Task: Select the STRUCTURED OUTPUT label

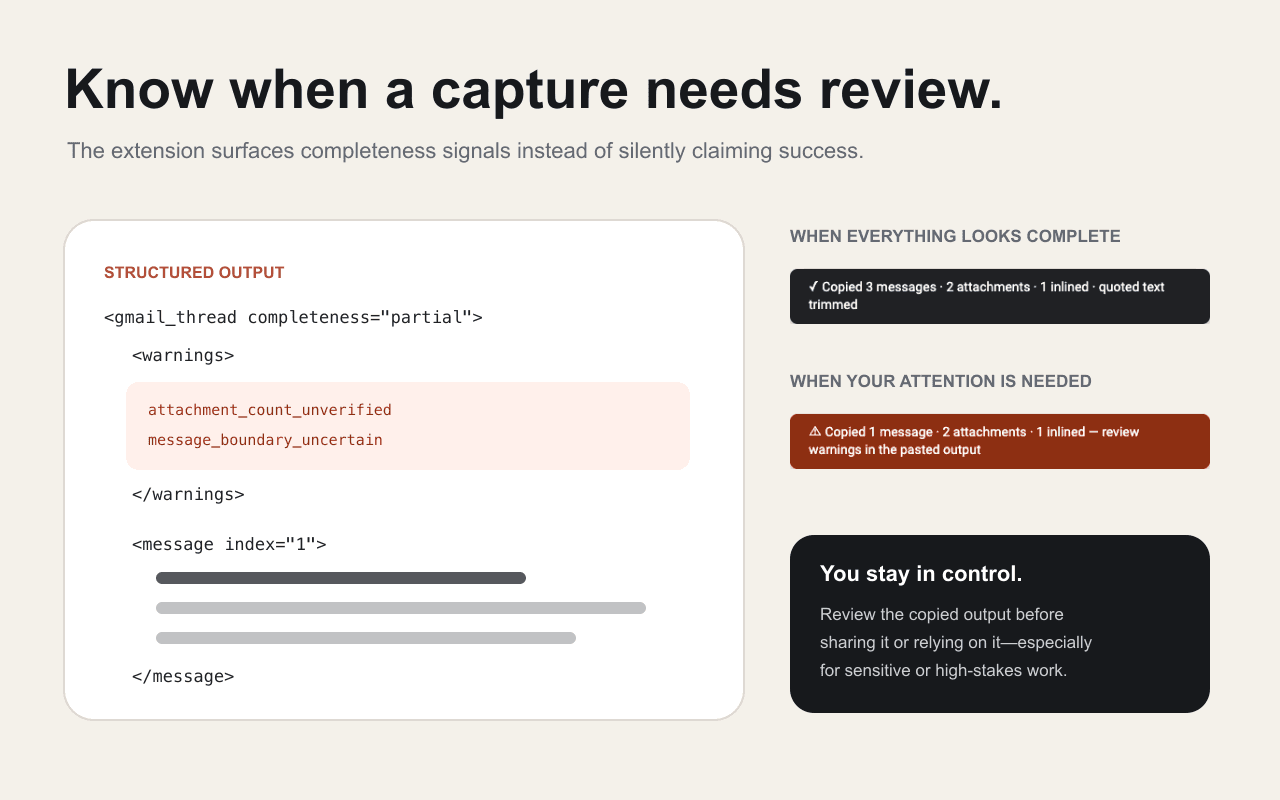Action: coord(194,272)
